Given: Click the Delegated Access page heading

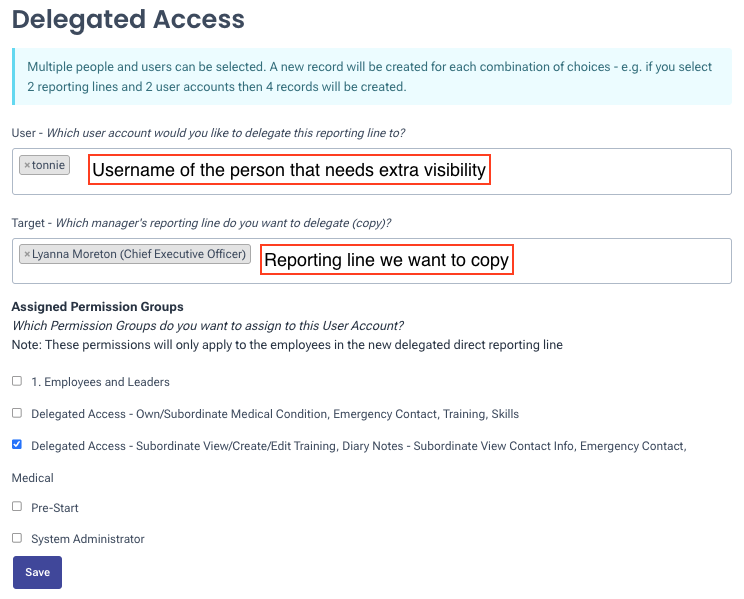Looking at the screenshot, I should click(x=128, y=19).
